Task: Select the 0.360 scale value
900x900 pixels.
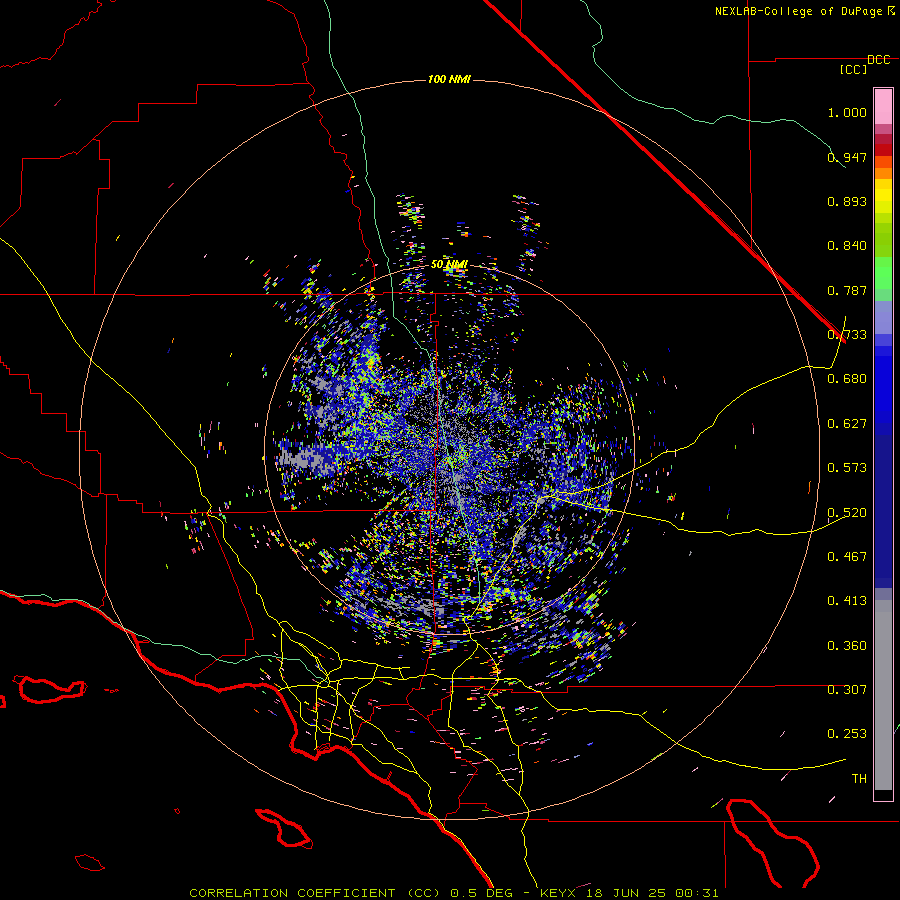Action: pos(847,646)
